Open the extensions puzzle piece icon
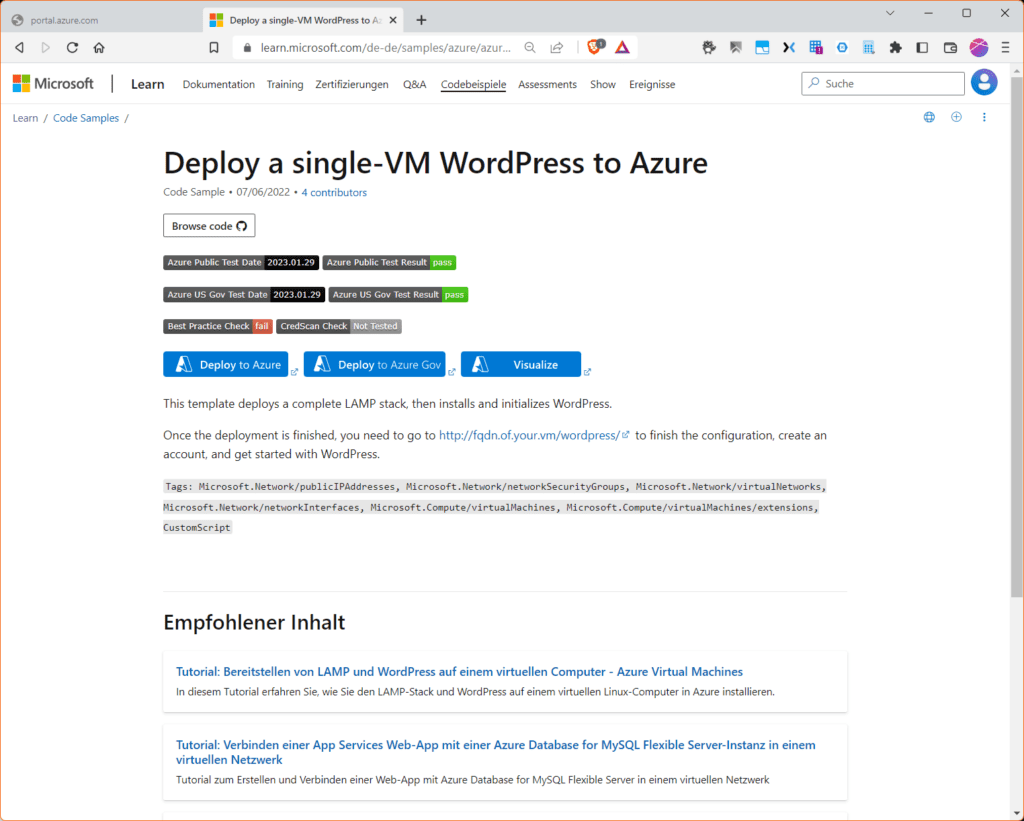 (895, 48)
